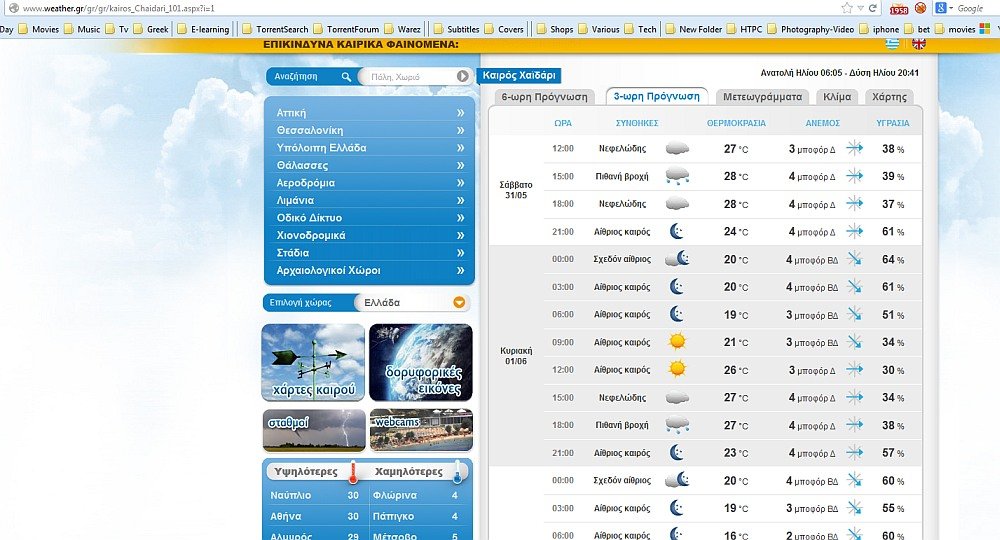Switch to the 6-ωρη Πρόγνωση tab
1000x540 pixels.
click(x=544, y=97)
